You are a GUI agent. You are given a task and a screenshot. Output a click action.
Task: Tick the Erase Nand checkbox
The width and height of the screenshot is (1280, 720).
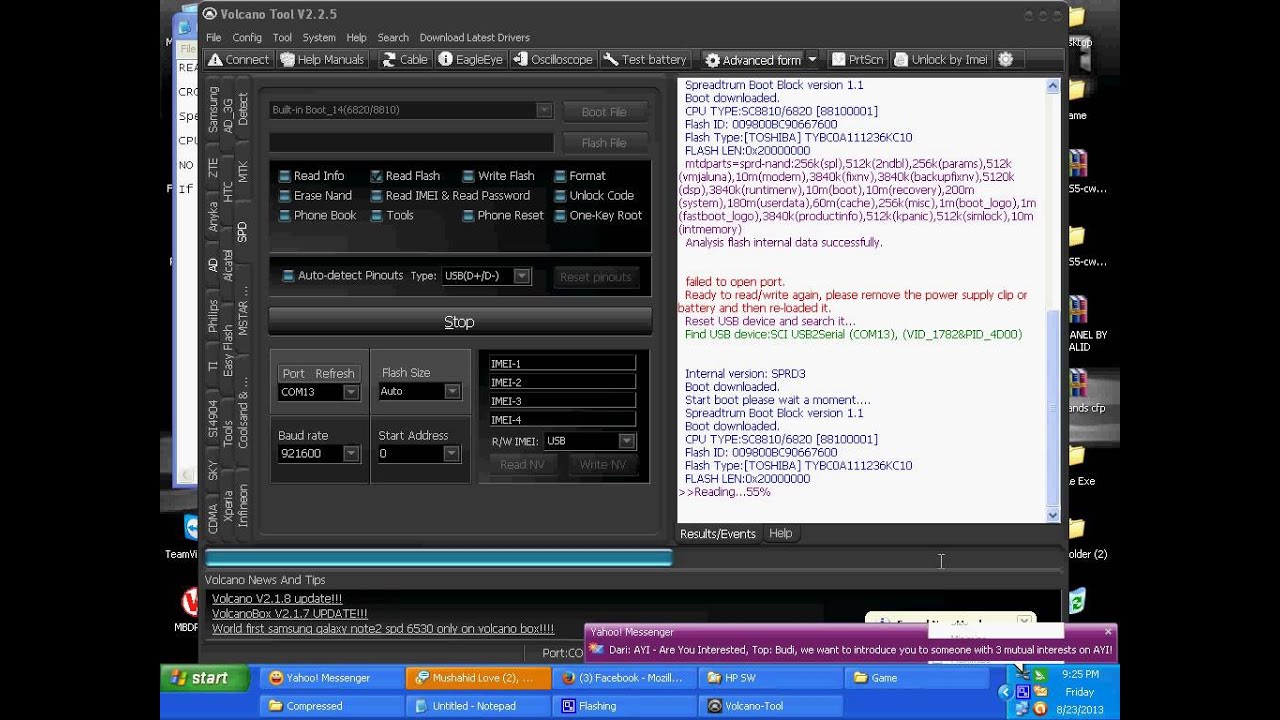pos(285,196)
